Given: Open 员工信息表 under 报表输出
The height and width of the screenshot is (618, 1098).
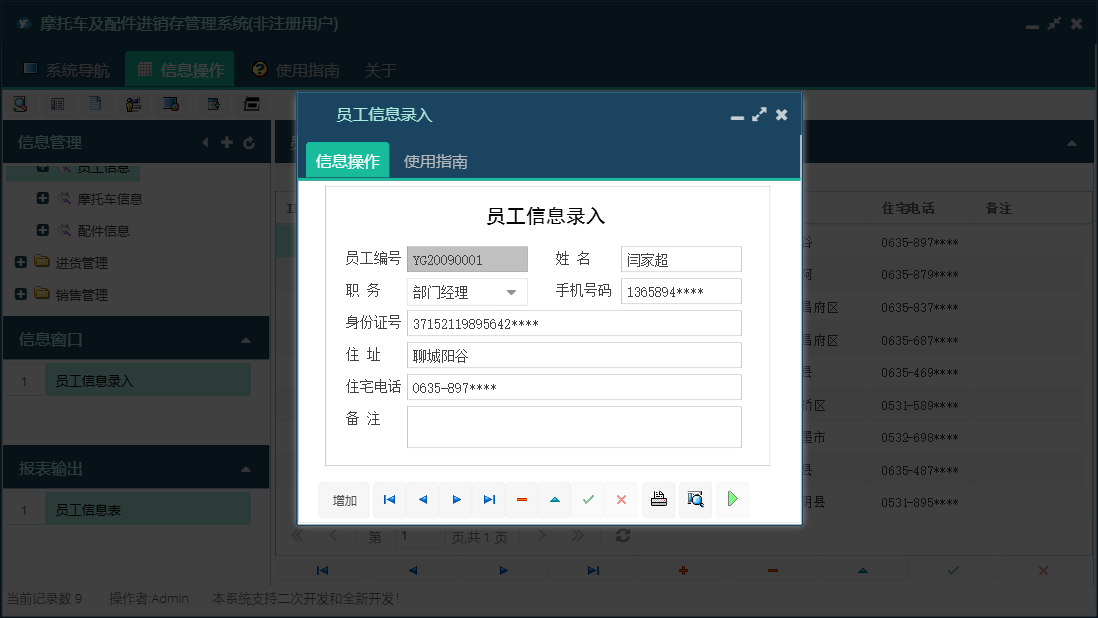Looking at the screenshot, I should [x=147, y=508].
